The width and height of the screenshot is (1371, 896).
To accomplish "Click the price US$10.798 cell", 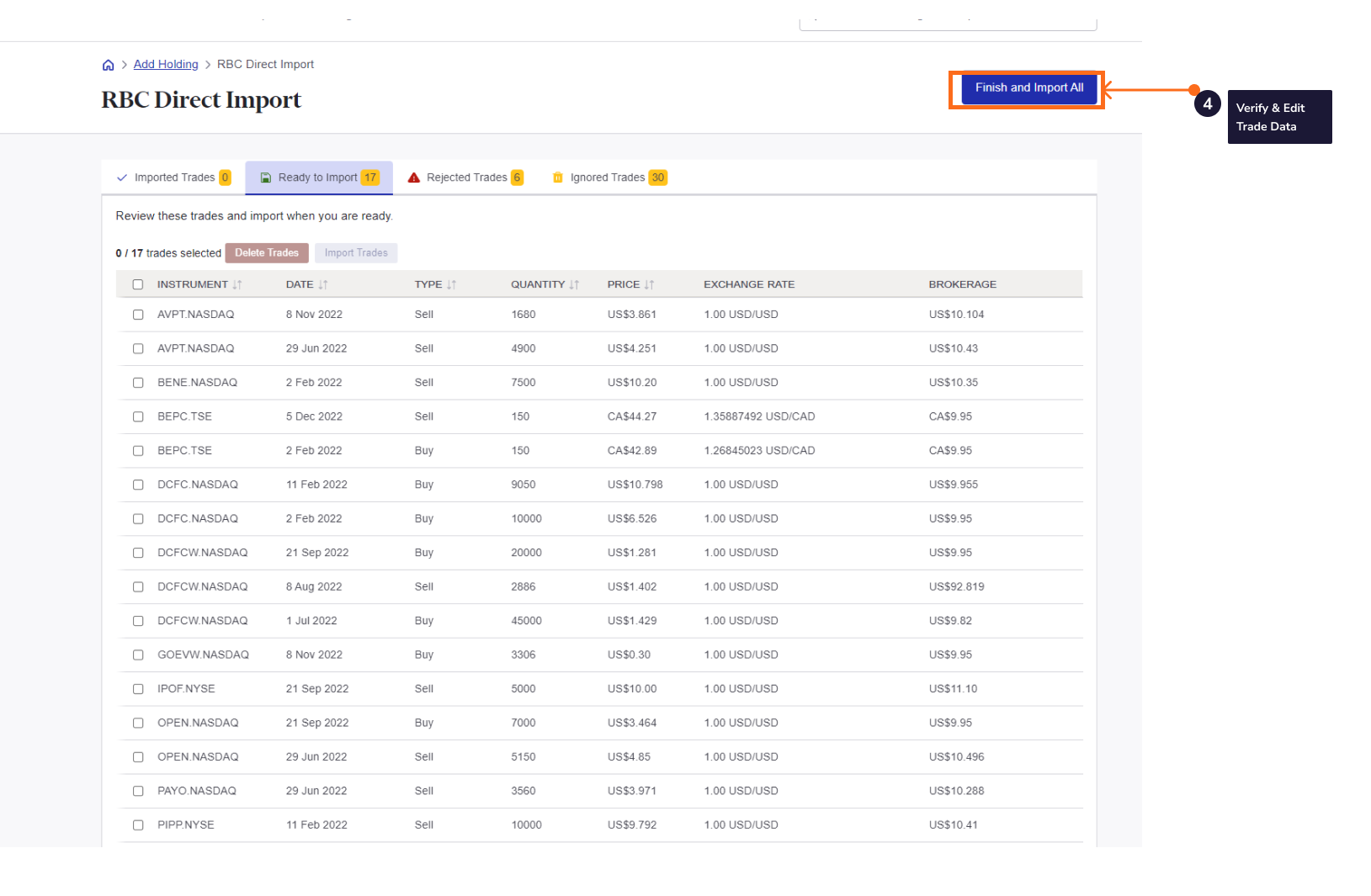I will 635,485.
